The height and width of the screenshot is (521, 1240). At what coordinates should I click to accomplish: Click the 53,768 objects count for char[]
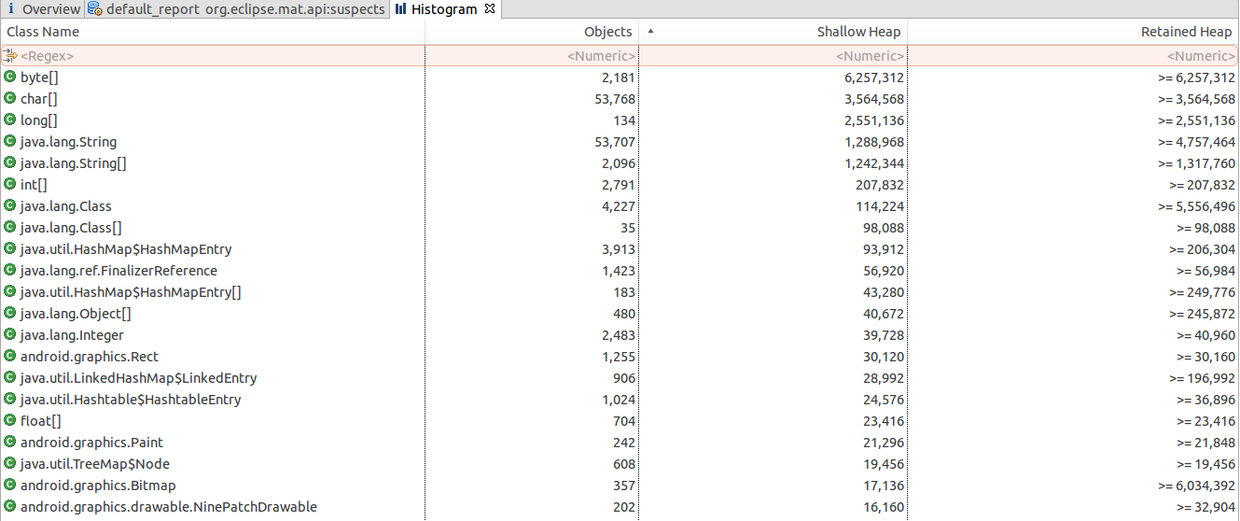tap(613, 99)
